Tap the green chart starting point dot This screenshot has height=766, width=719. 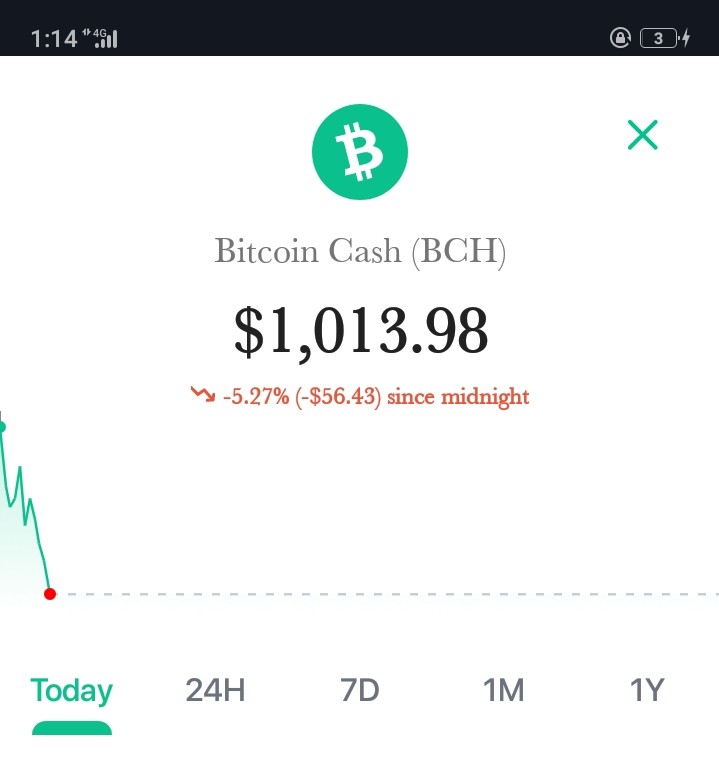[2, 427]
